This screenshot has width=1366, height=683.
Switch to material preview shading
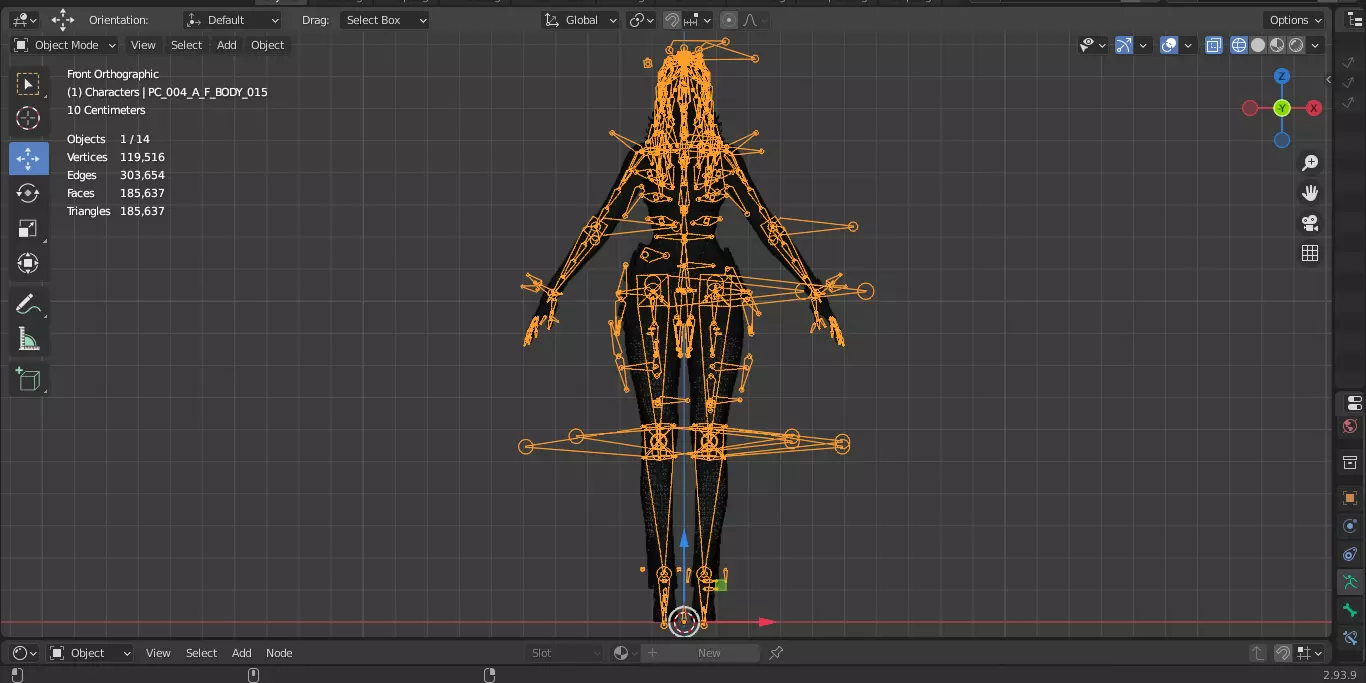[1277, 45]
